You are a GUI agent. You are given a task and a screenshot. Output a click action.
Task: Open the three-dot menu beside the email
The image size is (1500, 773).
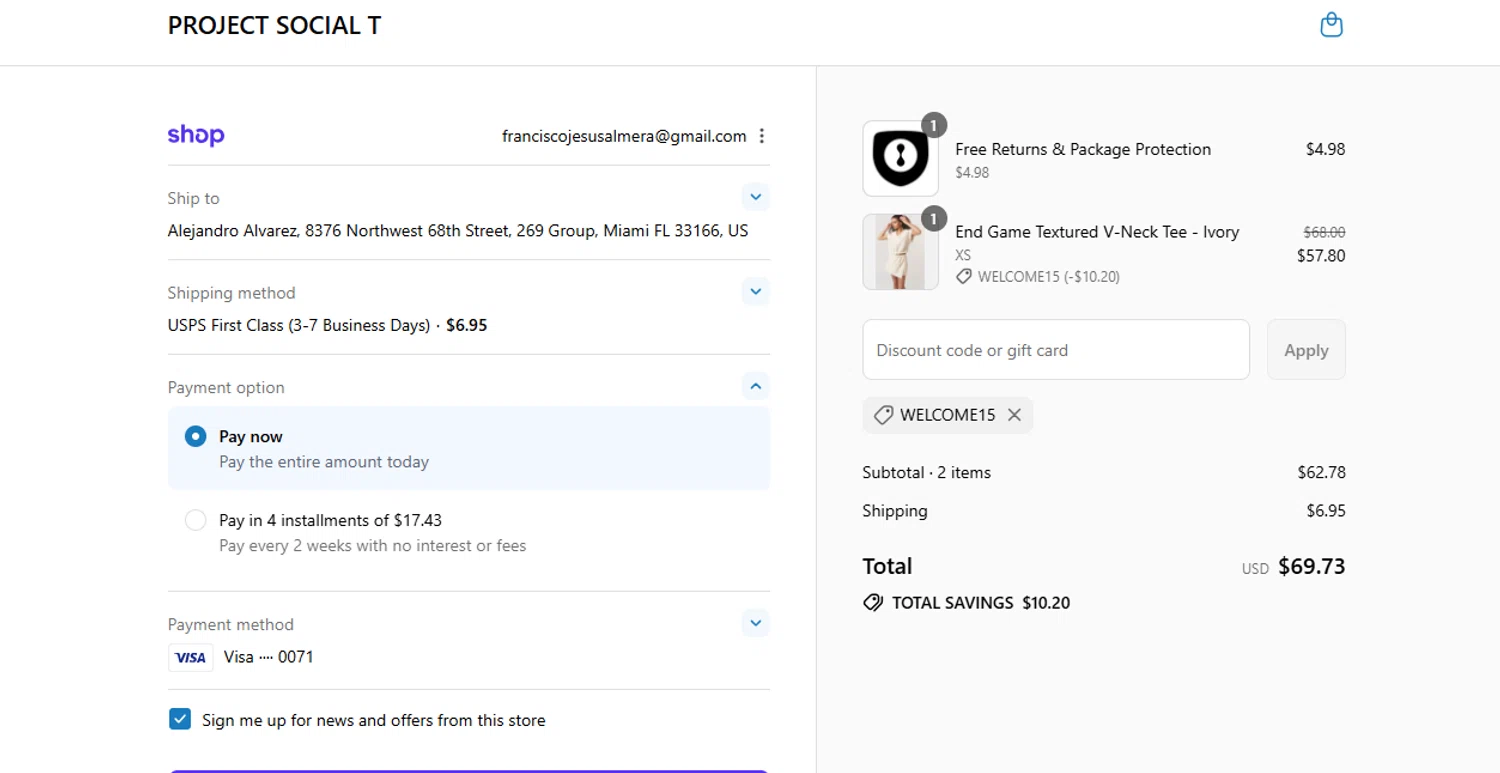click(762, 136)
